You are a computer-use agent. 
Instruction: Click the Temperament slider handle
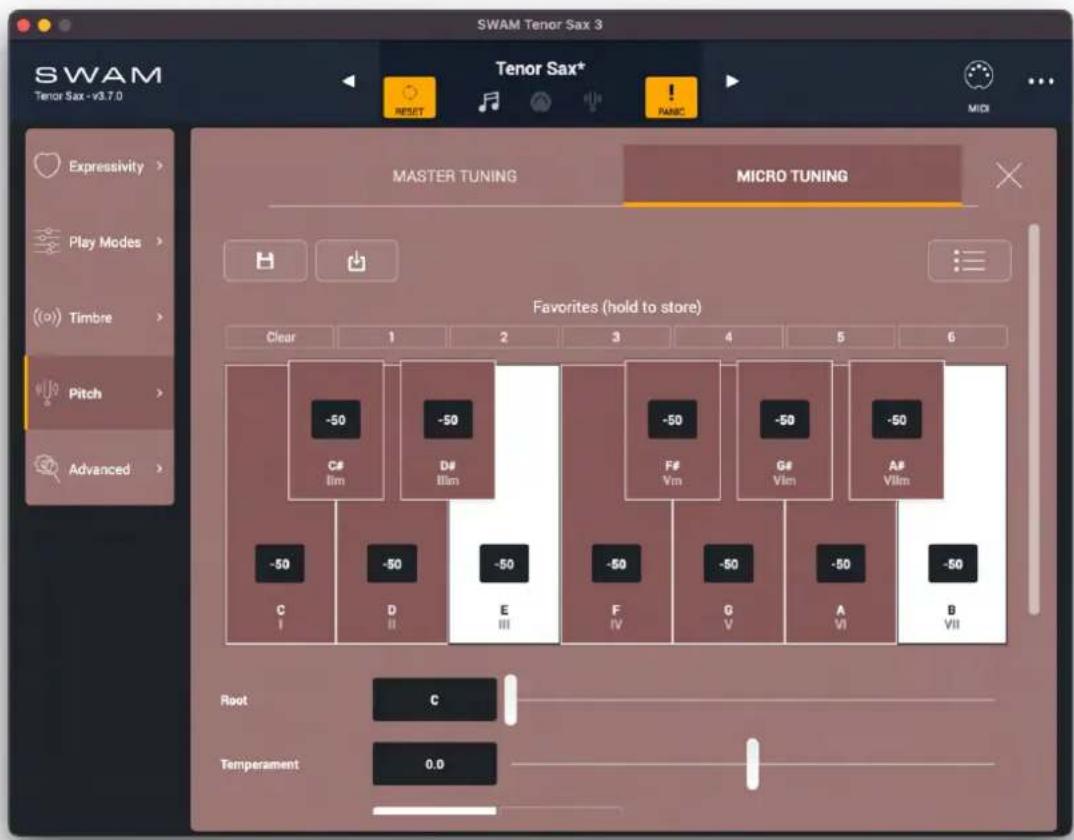(x=753, y=764)
